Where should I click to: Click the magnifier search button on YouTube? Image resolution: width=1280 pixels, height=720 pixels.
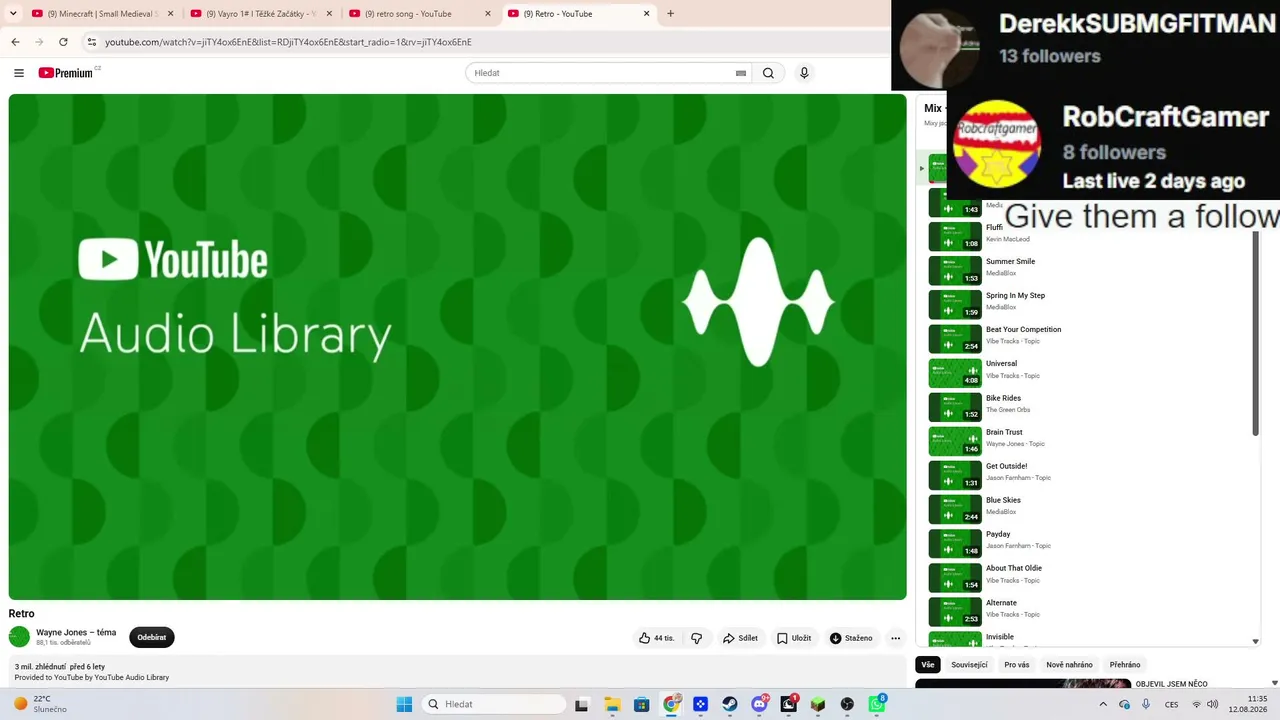(768, 73)
